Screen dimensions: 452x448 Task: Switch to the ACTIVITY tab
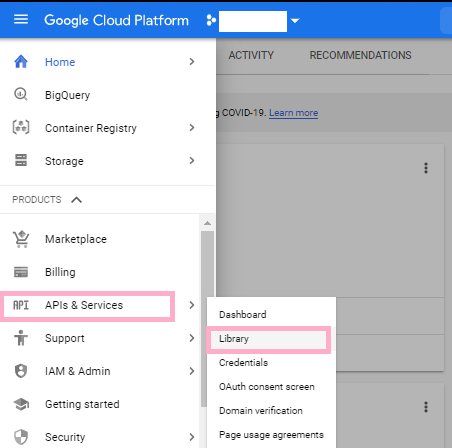coord(251,55)
